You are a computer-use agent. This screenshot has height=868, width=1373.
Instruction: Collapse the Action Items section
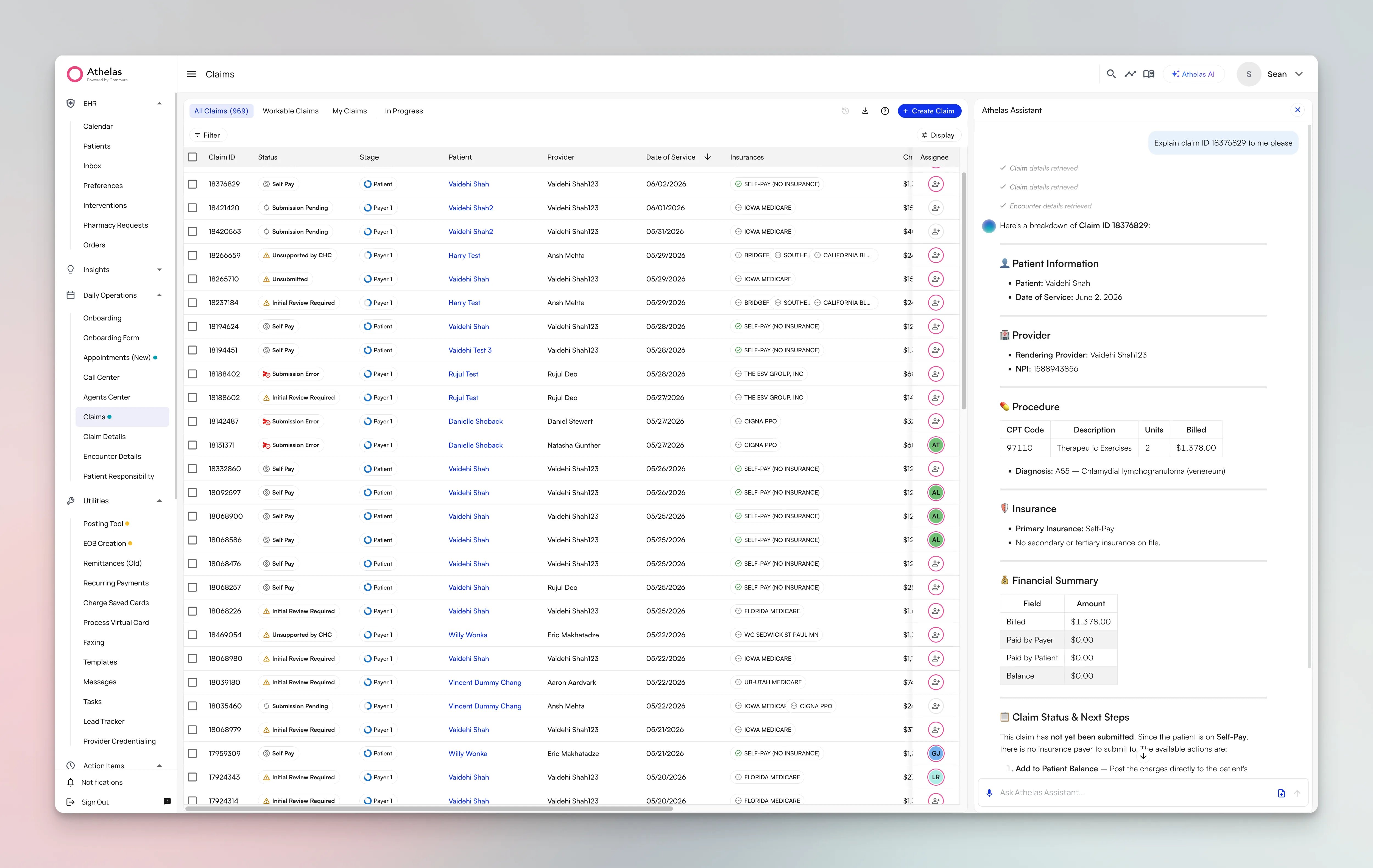[159, 765]
